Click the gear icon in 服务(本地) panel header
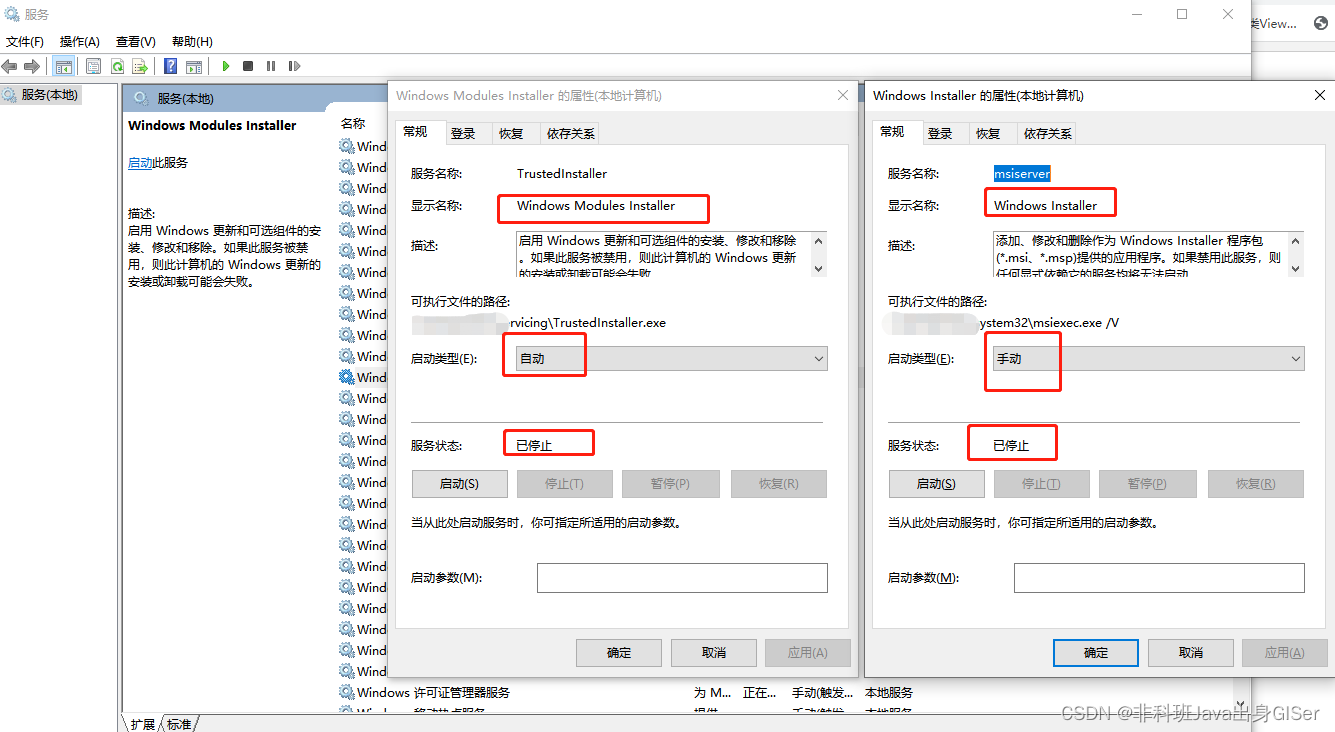 141,98
